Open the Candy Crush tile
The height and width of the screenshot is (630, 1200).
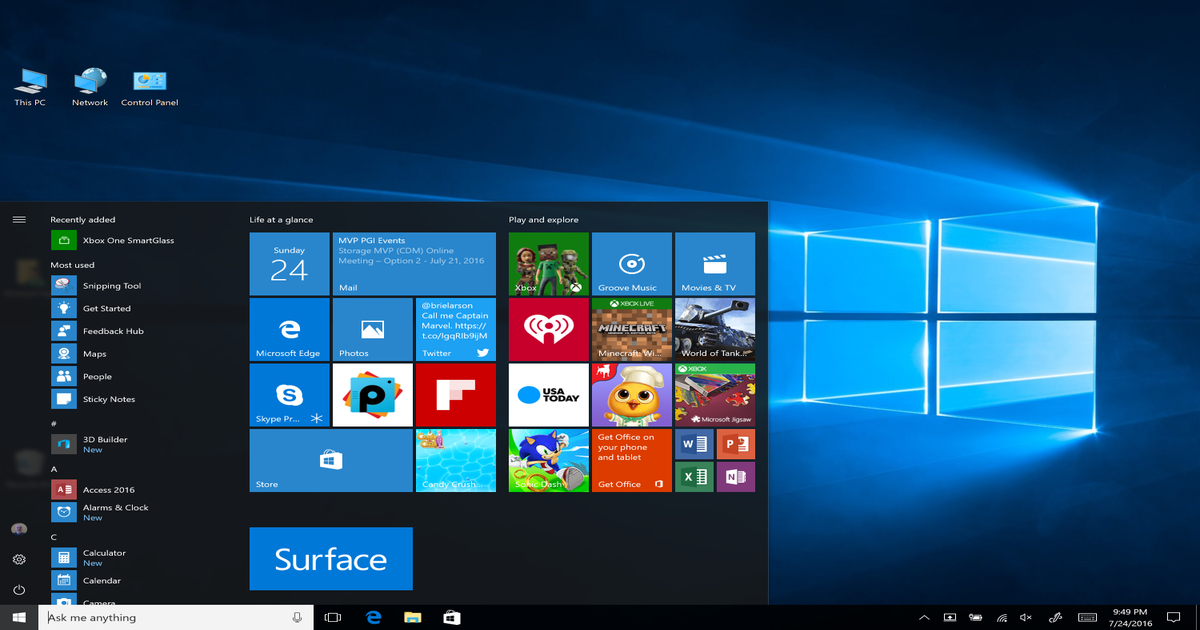(455, 460)
